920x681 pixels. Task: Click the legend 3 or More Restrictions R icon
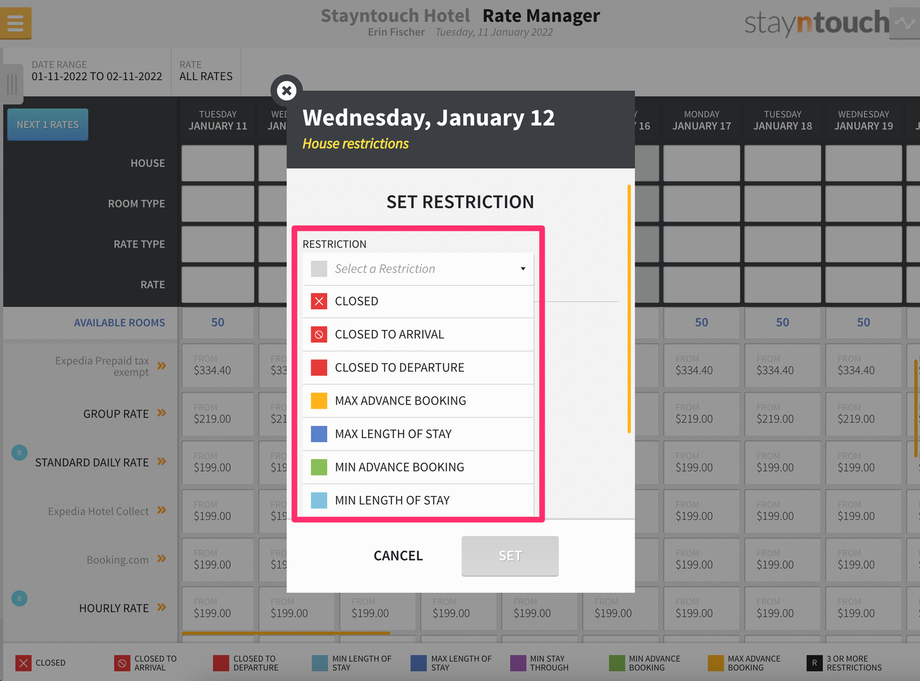pos(814,663)
